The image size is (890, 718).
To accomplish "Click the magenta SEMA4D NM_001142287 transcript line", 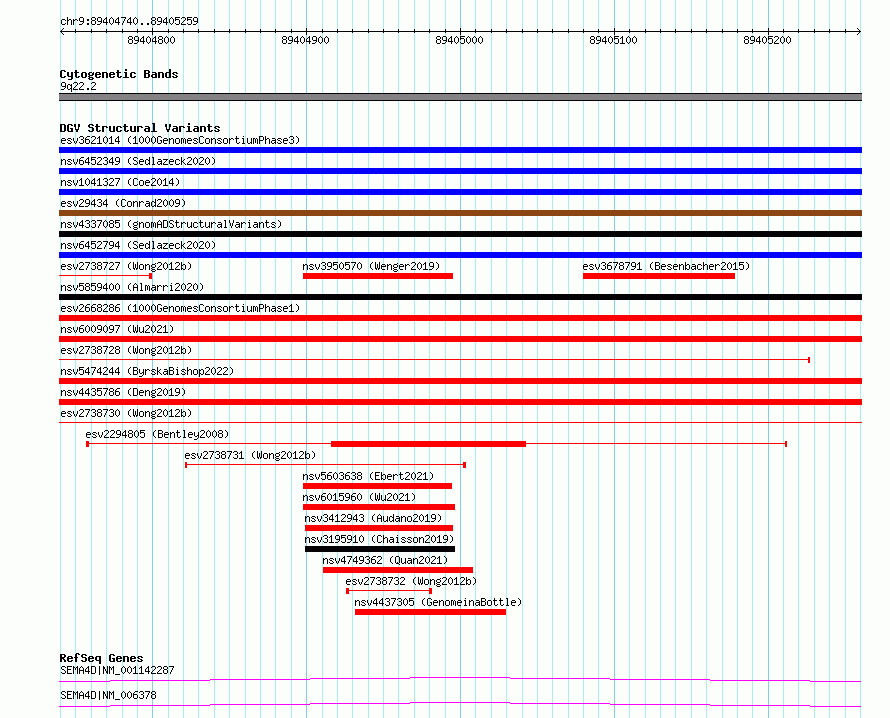I will [460, 679].
